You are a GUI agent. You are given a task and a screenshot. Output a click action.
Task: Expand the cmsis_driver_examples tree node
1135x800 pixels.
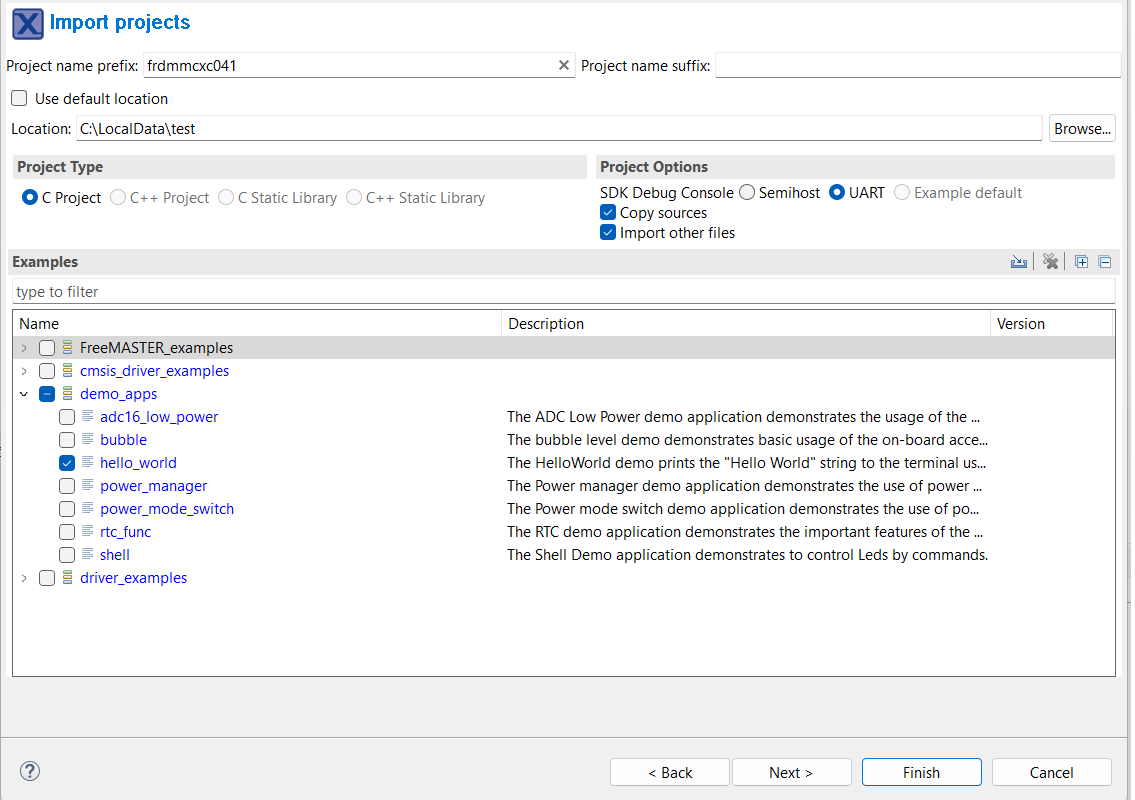click(x=24, y=371)
